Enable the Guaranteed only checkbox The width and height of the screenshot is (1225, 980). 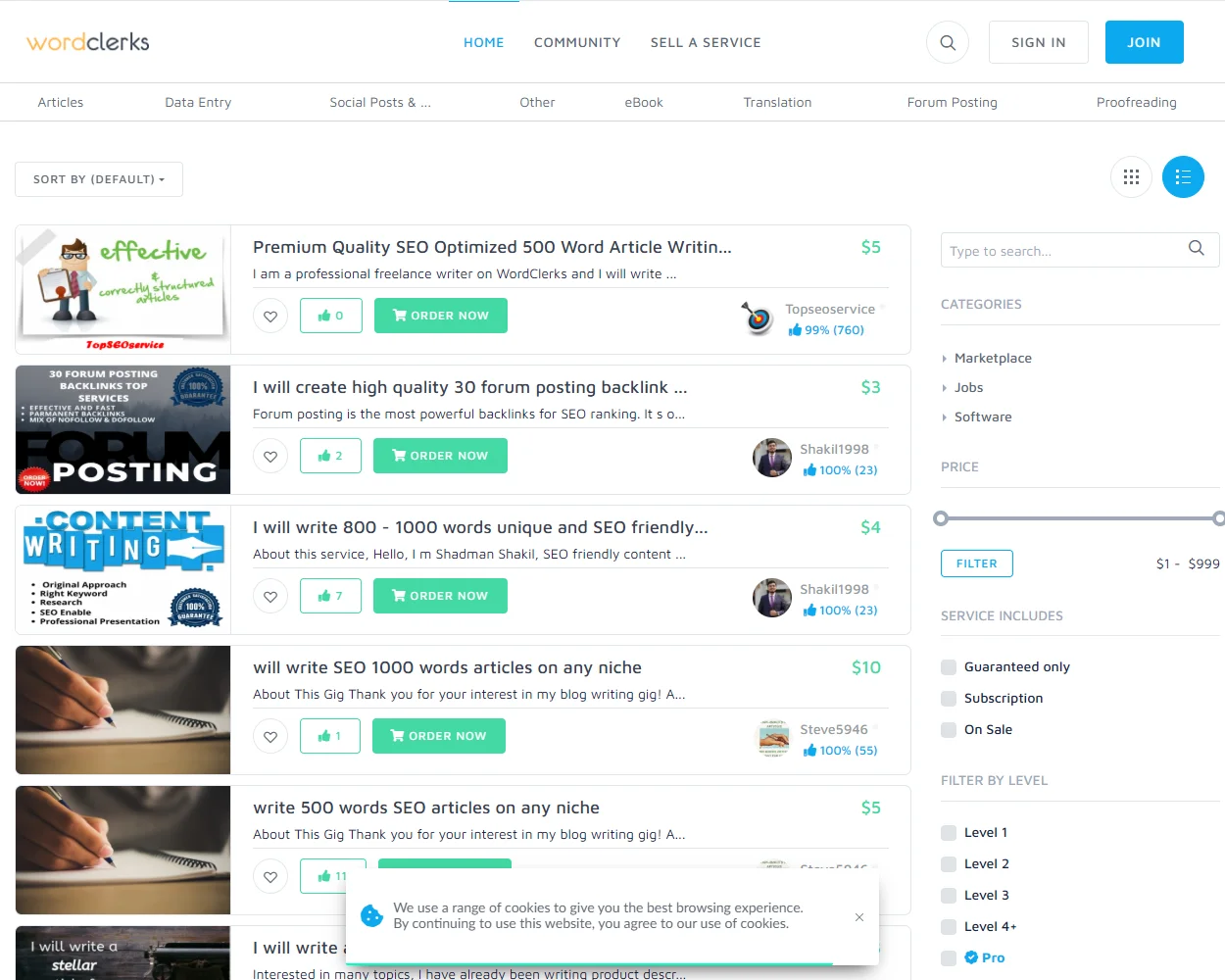(949, 667)
